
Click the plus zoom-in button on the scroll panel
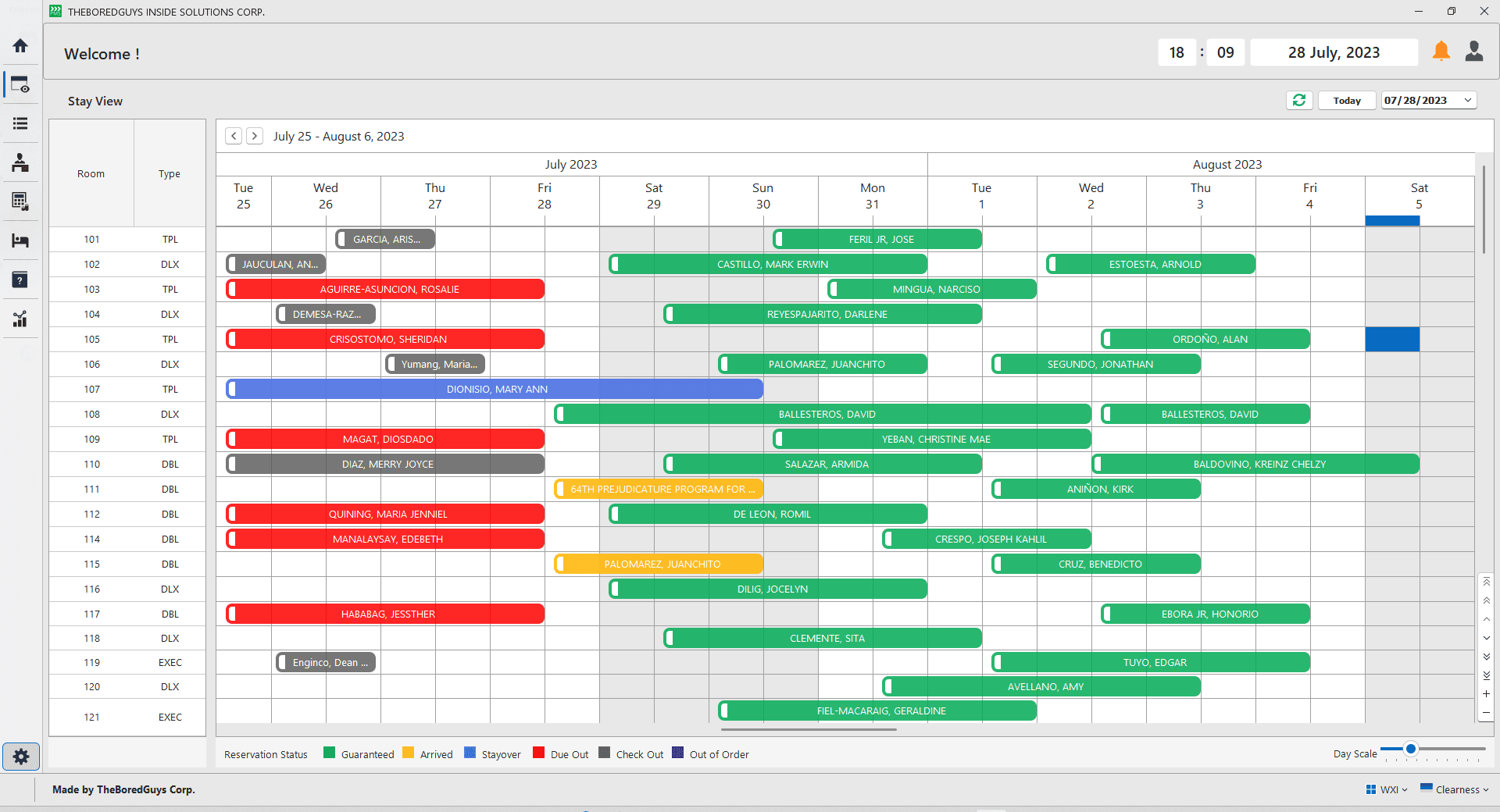coord(1486,694)
